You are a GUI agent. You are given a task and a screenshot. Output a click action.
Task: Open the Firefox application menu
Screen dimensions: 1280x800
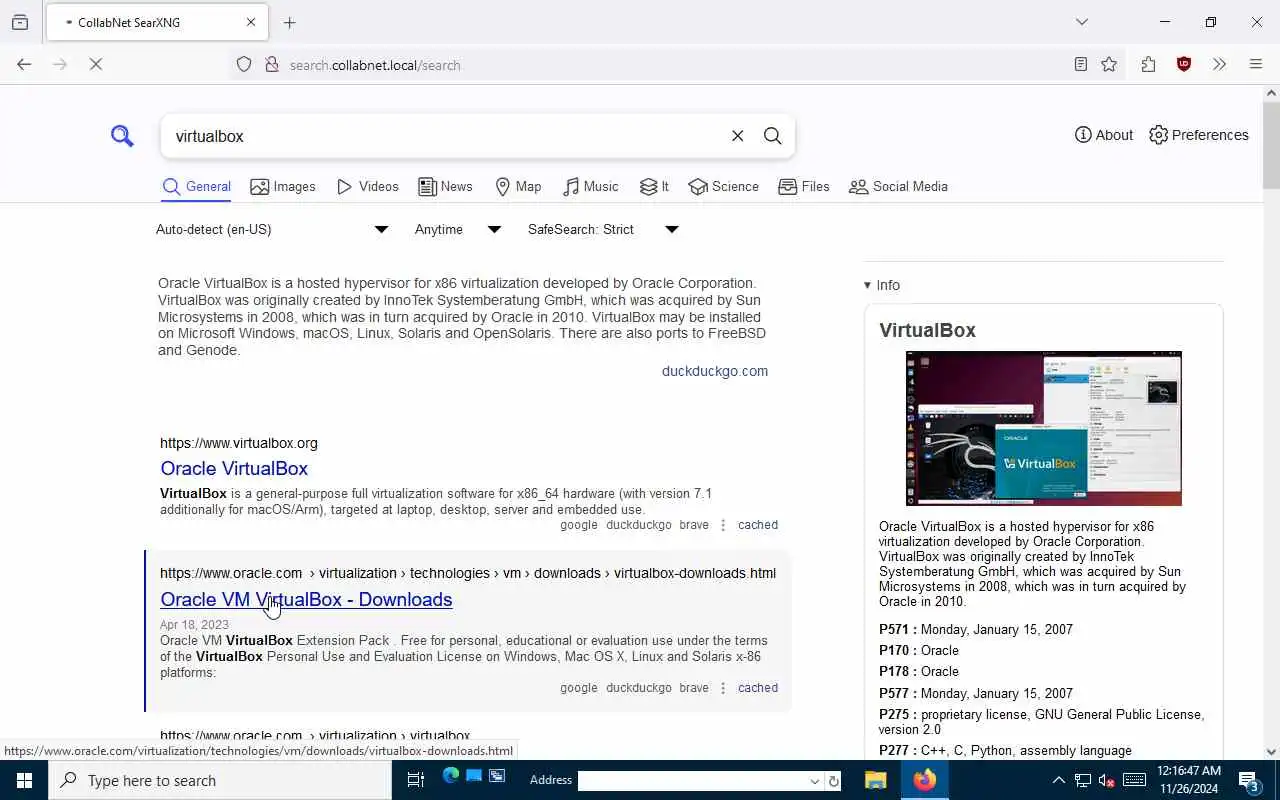[x=1256, y=64]
